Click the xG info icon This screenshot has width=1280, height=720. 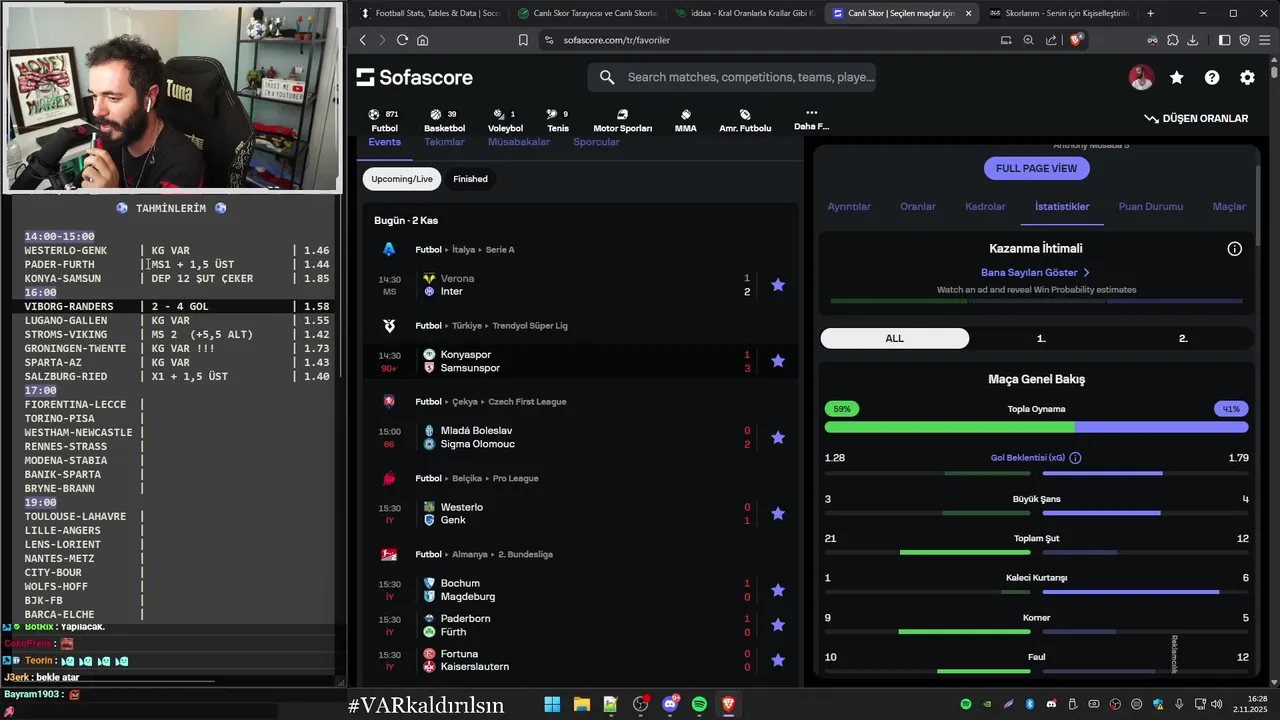pyautogui.click(x=1075, y=458)
